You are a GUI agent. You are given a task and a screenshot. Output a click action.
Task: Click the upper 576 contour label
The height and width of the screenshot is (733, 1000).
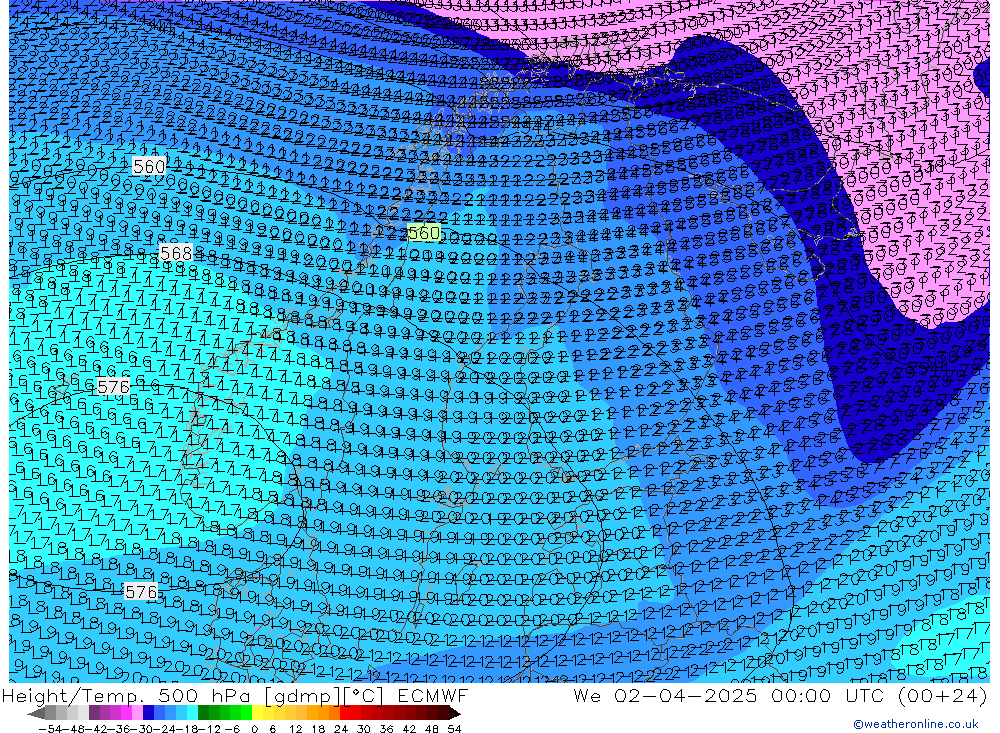pos(113,387)
